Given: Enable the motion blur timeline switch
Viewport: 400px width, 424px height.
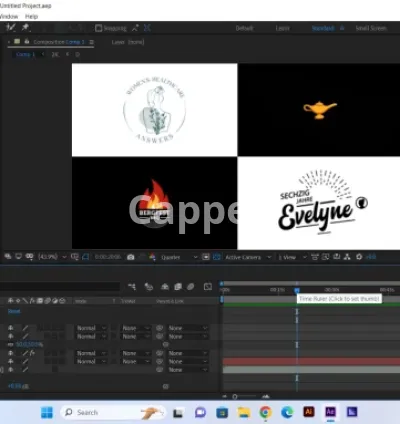Looking at the screenshot, I should [191, 286].
